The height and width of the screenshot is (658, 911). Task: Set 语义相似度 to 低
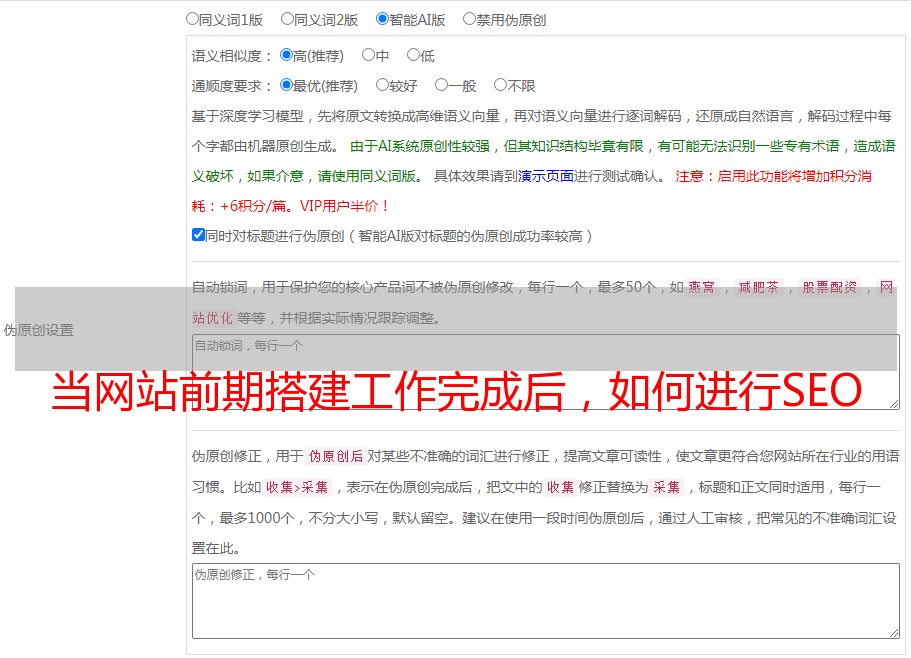click(x=413, y=56)
